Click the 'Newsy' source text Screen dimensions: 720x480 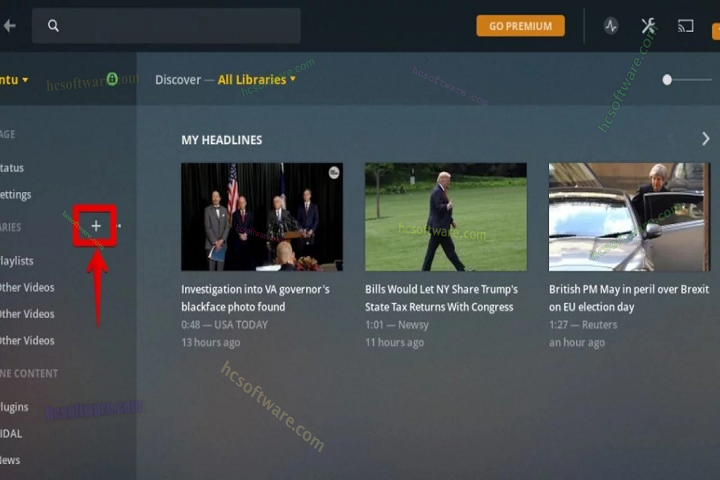point(413,325)
